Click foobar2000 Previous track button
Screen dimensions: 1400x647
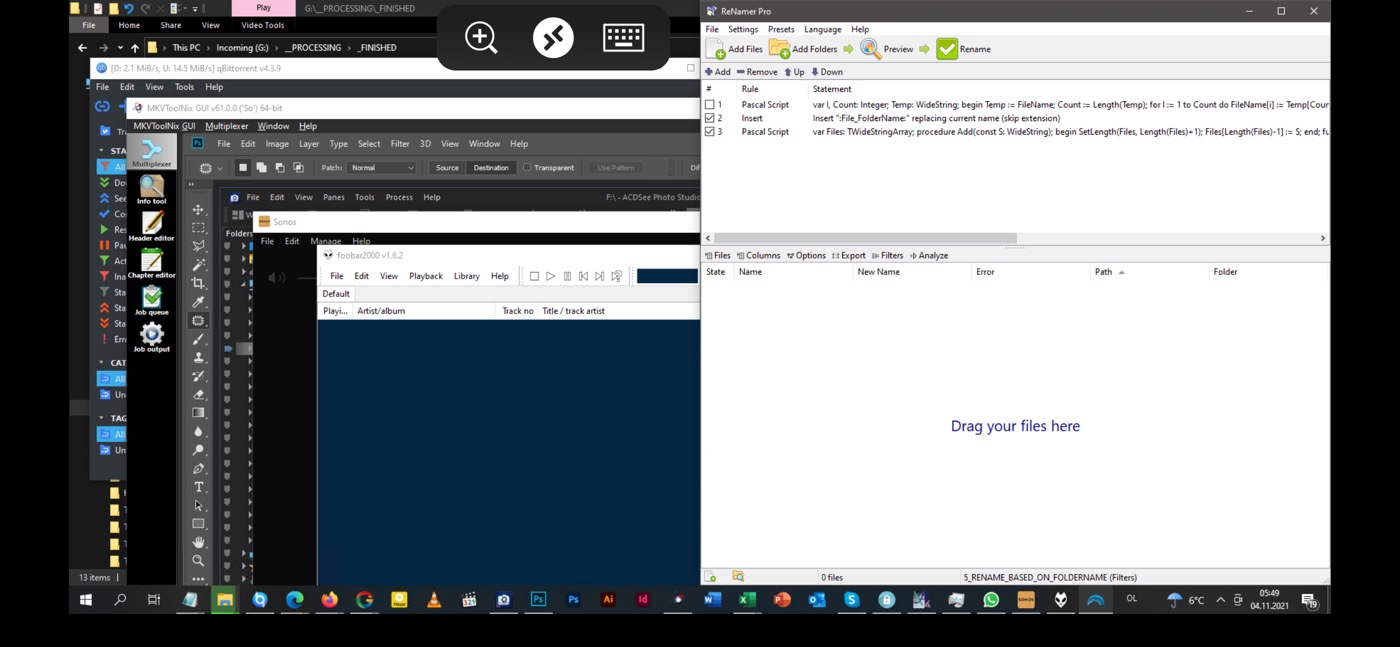[583, 276]
